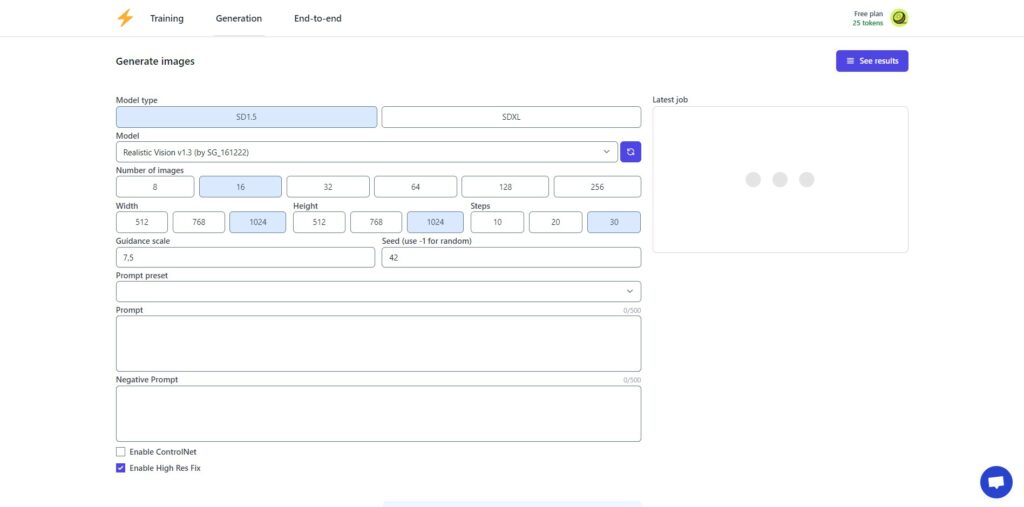
Task: Enable the ControlNet checkbox
Action: pos(121,451)
